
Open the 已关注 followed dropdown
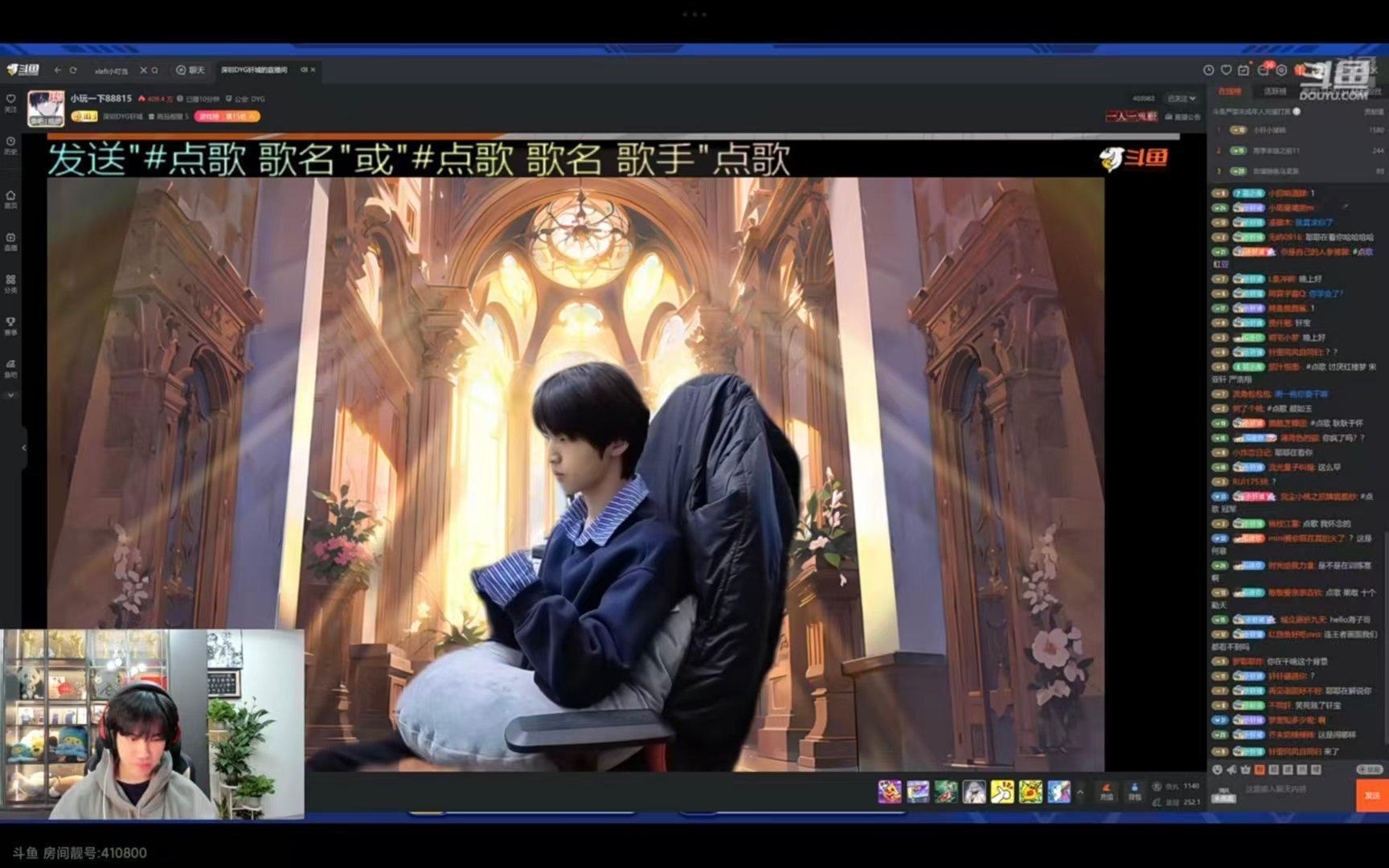point(1182,98)
